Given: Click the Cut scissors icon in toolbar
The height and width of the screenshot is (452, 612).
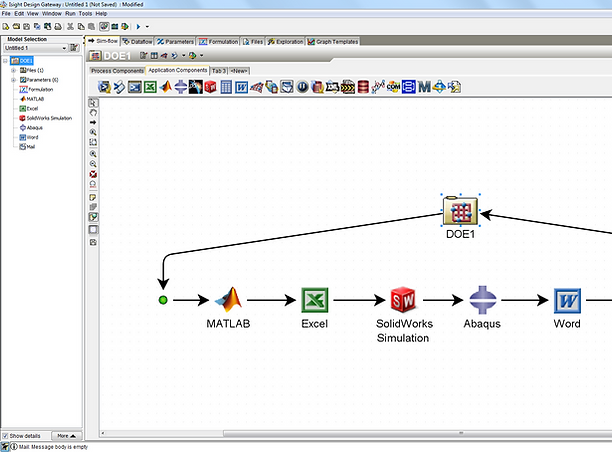Looking at the screenshot, I should (x=70, y=27).
